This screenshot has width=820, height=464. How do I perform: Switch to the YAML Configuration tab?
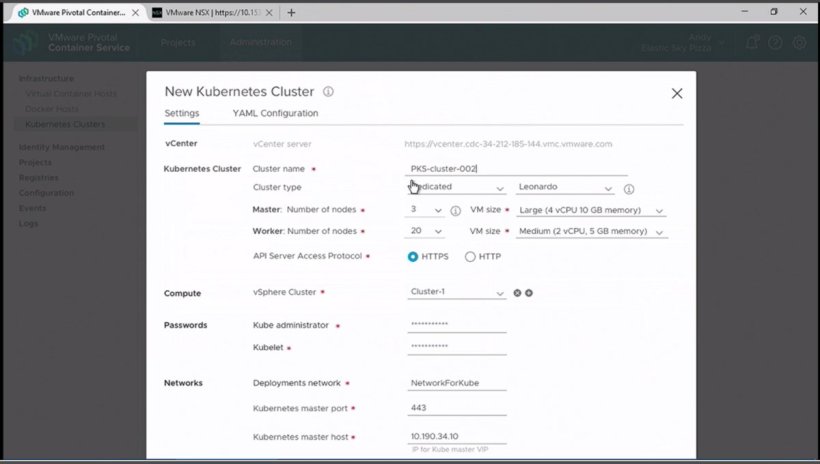(x=275, y=114)
